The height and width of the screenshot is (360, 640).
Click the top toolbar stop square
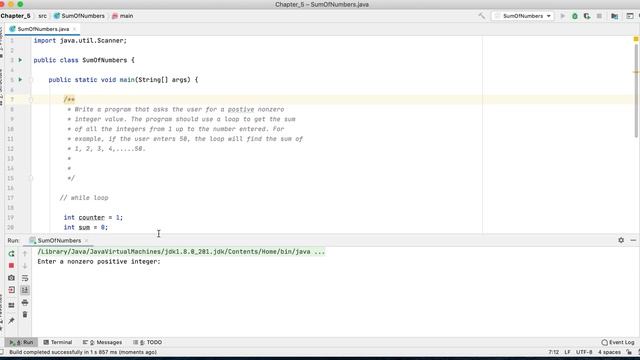click(599, 16)
